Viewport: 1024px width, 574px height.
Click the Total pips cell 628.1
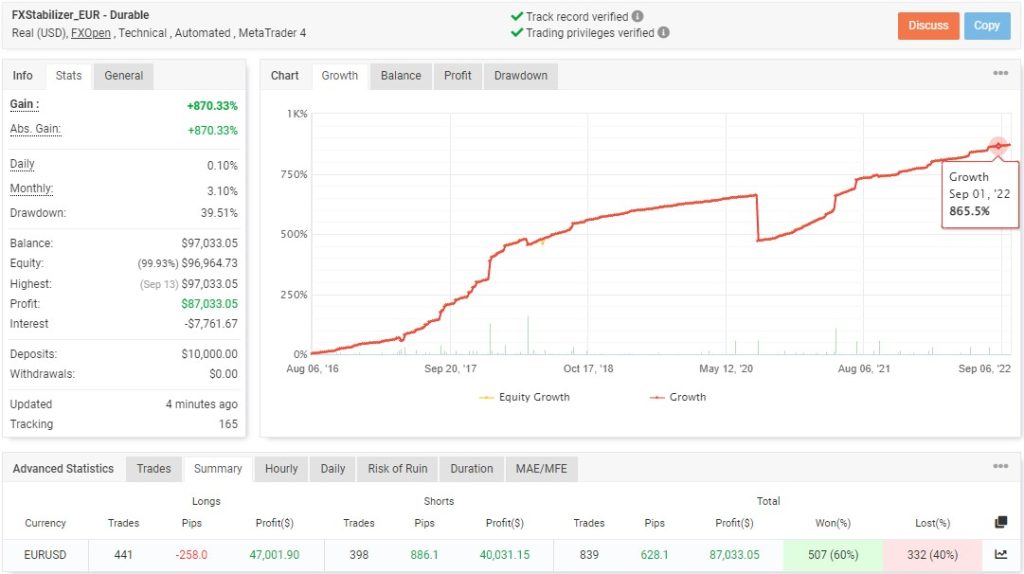654,555
